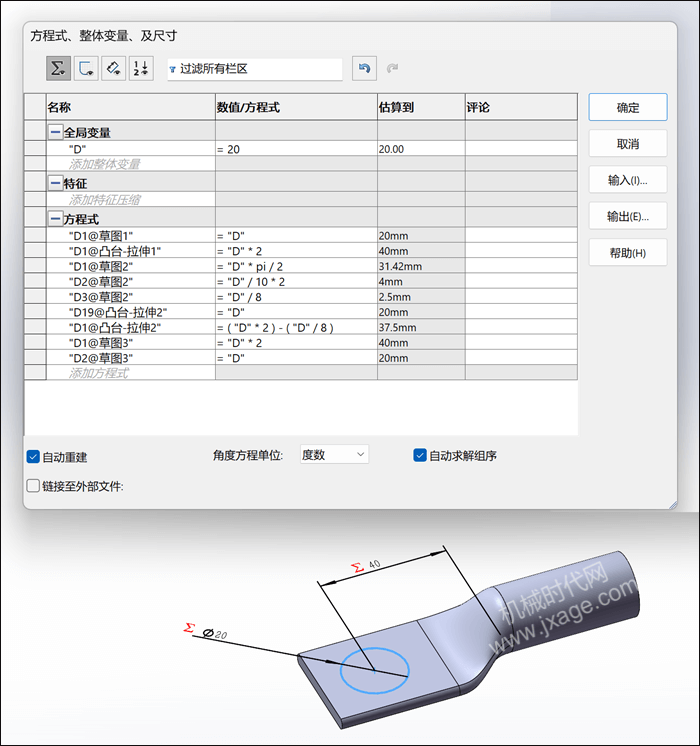The height and width of the screenshot is (746, 700).
Task: Select the blue circle sketch on the model
Action: click(x=375, y=669)
